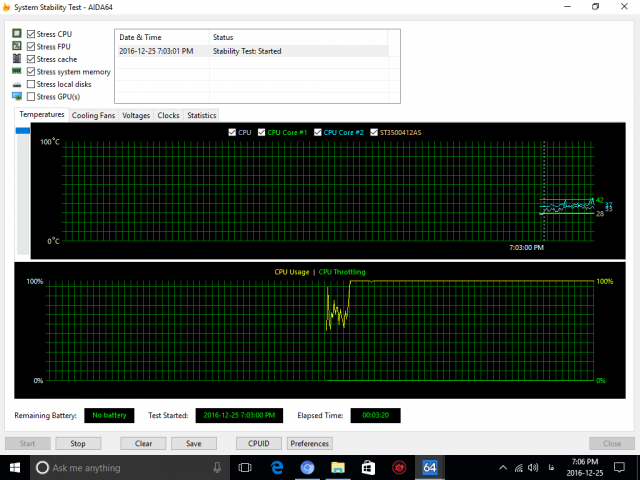
Task: Enable the Stress GPU(s) checkbox
Action: (32, 97)
